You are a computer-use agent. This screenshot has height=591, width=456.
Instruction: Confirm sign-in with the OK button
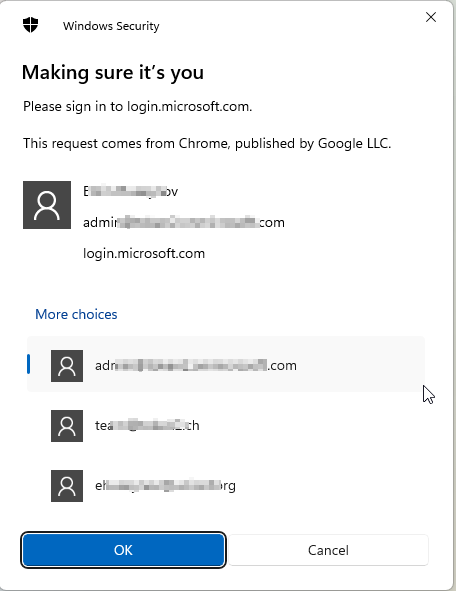[x=123, y=550]
